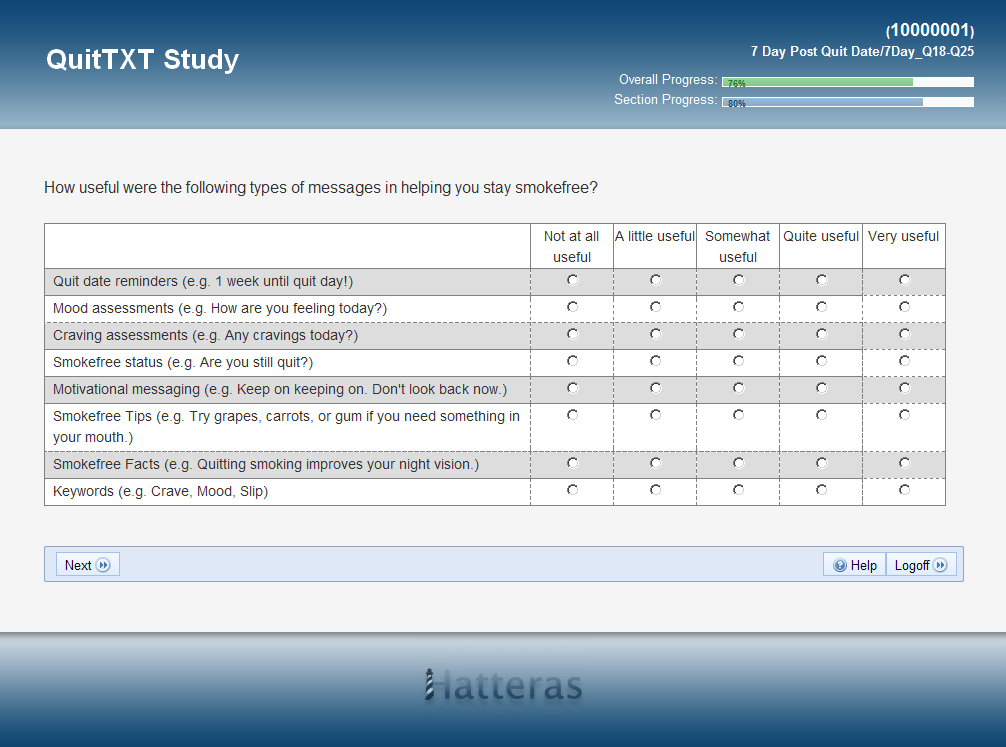Click the question mark Help icon
Viewport: 1006px width, 747px height.
tap(840, 565)
